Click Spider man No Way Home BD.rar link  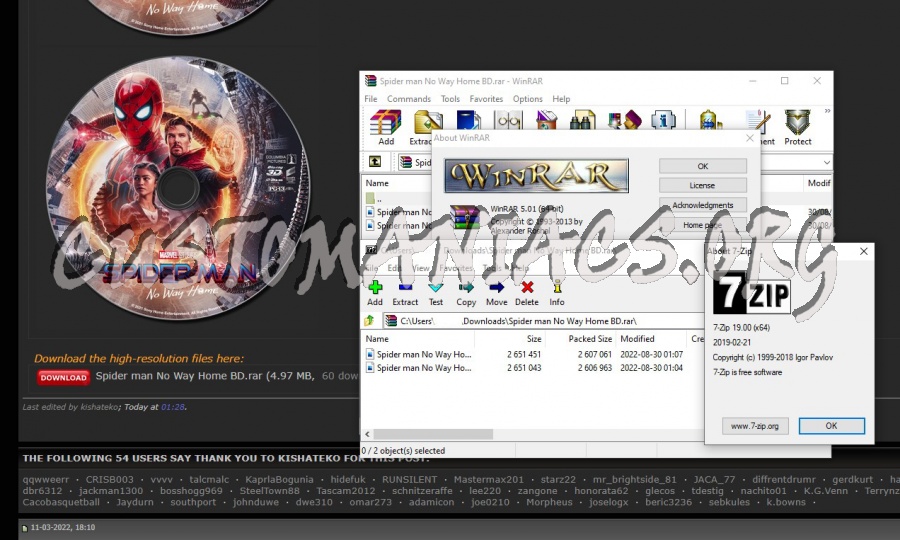pos(179,376)
